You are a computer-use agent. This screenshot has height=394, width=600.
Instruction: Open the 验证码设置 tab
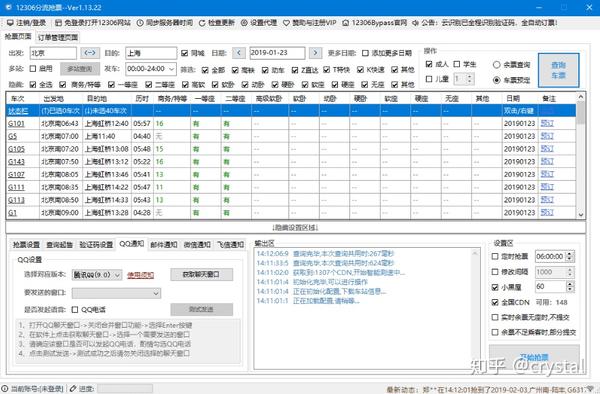click(x=96, y=244)
